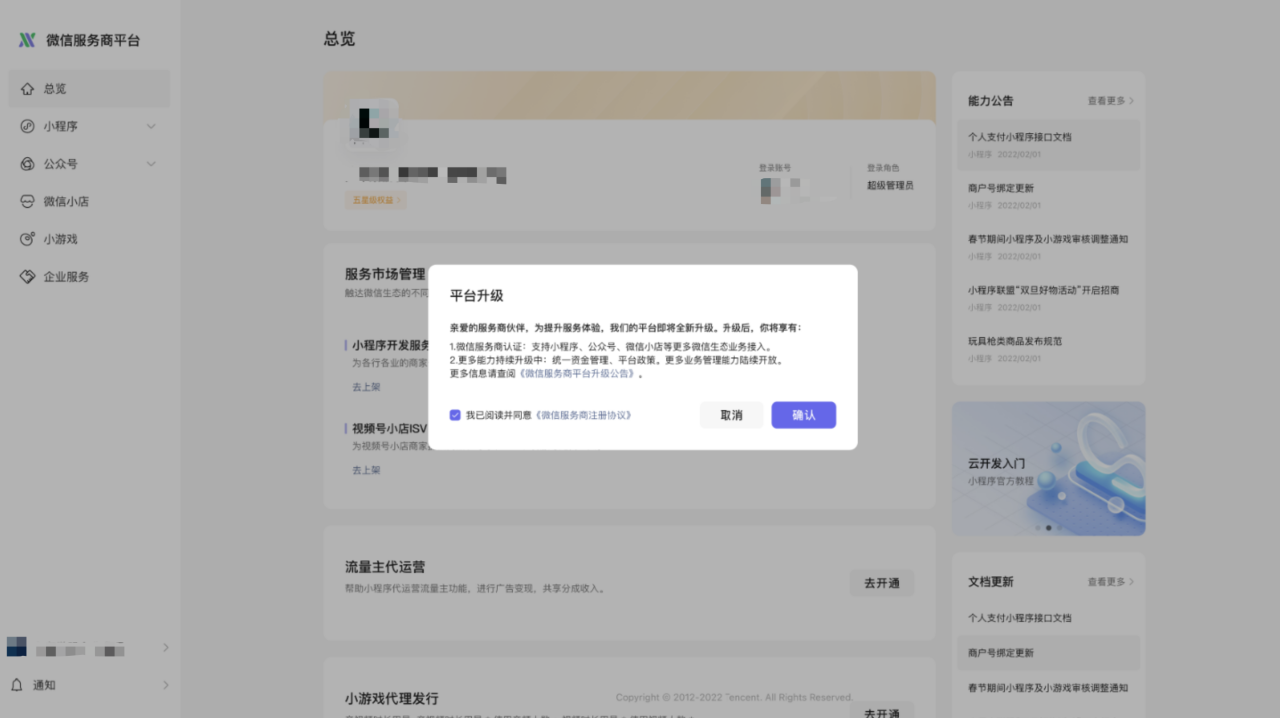This screenshot has width=1280, height=718.
Task: Select 微信小店 in the sidebar menu
Action: (x=90, y=201)
